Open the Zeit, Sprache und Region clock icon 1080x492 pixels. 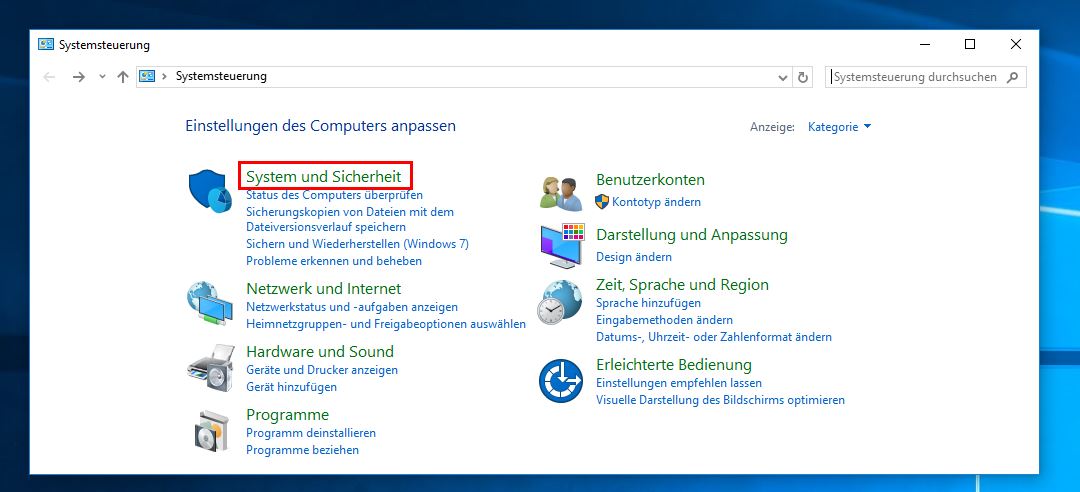click(x=560, y=303)
